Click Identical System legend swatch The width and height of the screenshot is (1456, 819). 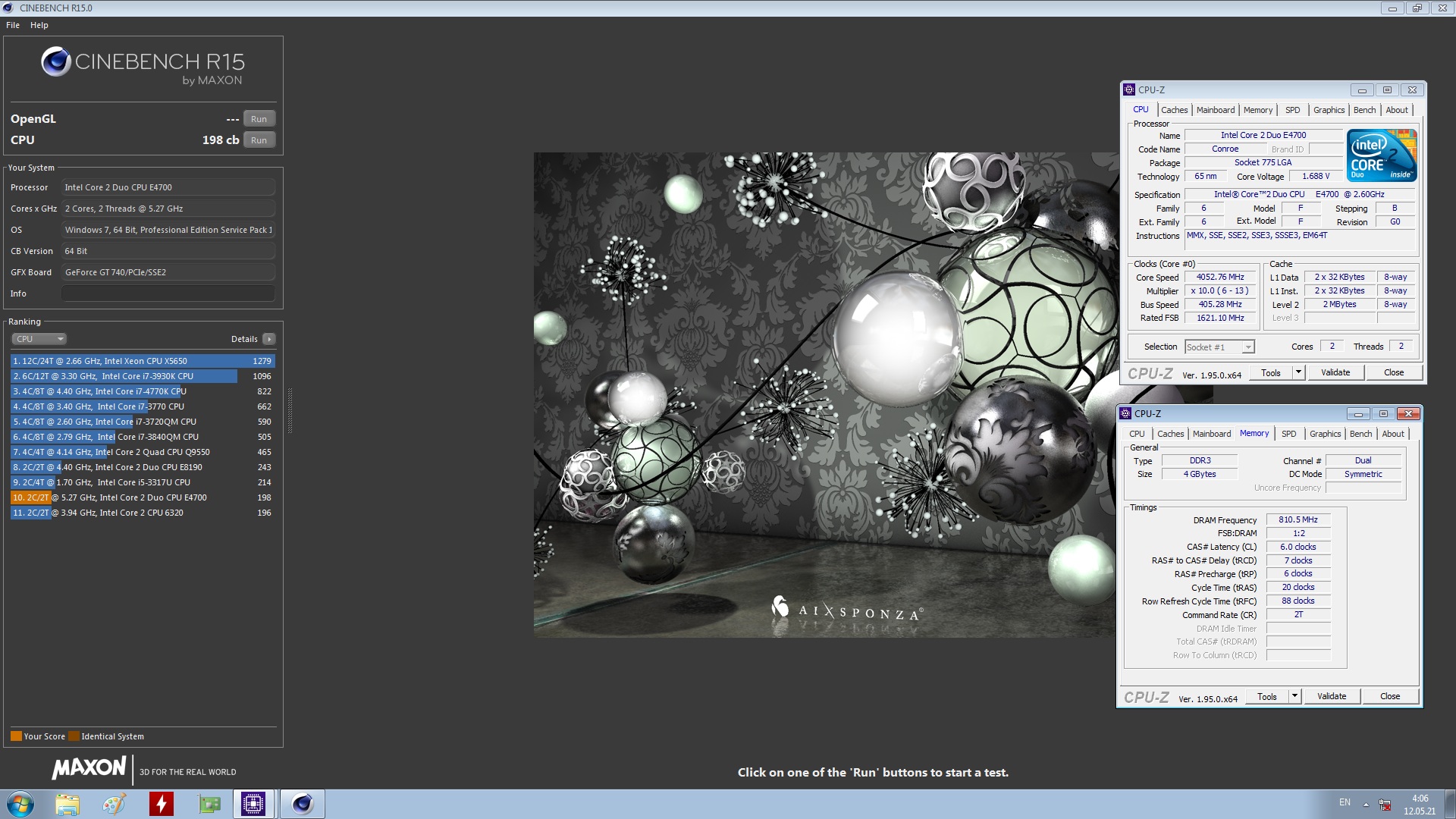(74, 736)
